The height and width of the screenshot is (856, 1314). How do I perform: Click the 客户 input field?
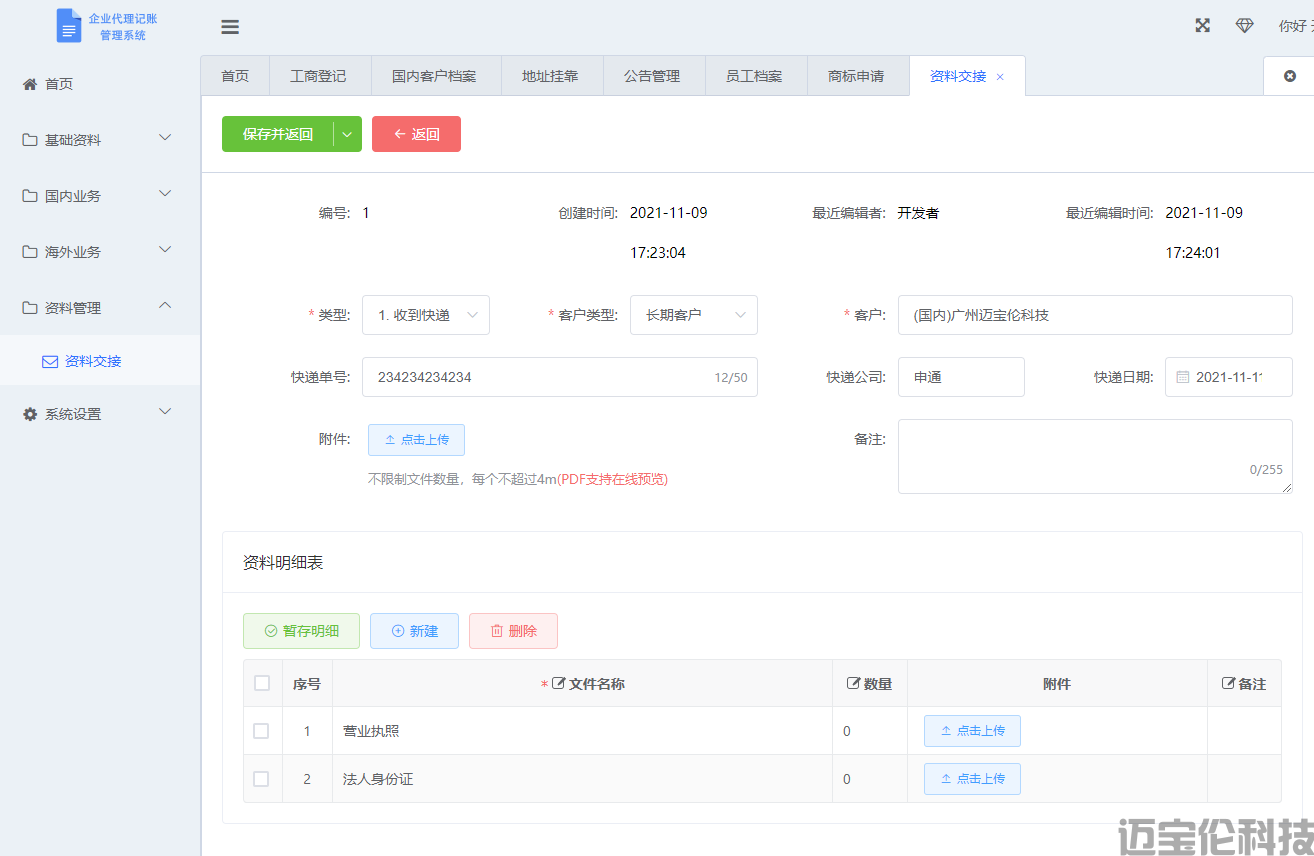[1095, 315]
